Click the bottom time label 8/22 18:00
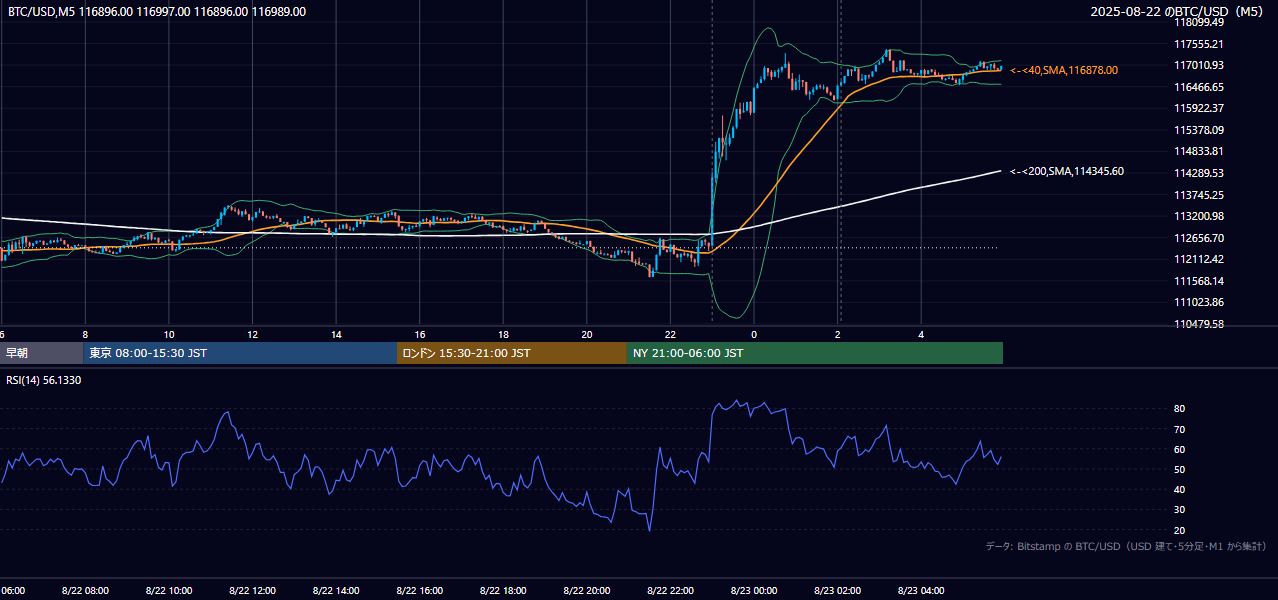The height and width of the screenshot is (600, 1278). click(503, 590)
